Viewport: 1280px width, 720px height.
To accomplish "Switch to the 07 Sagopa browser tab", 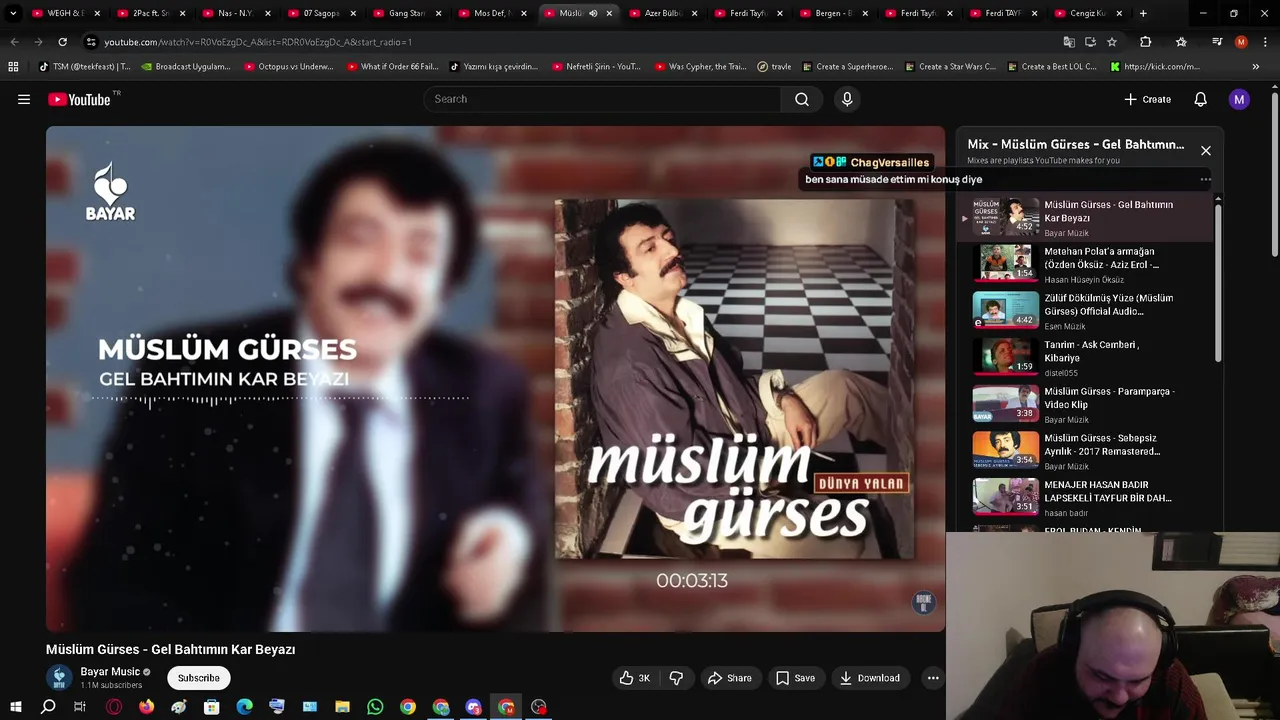I will tap(320, 14).
